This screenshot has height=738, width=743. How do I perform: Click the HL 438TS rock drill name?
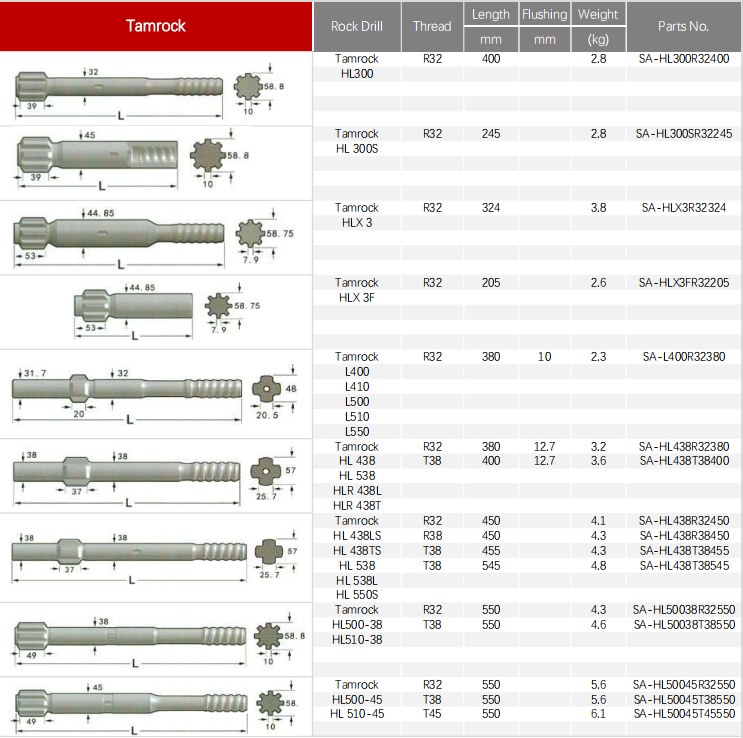pos(357,551)
